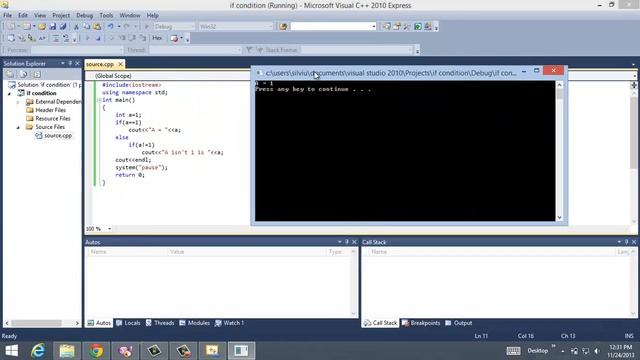Open the Help menu

(x=152, y=16)
